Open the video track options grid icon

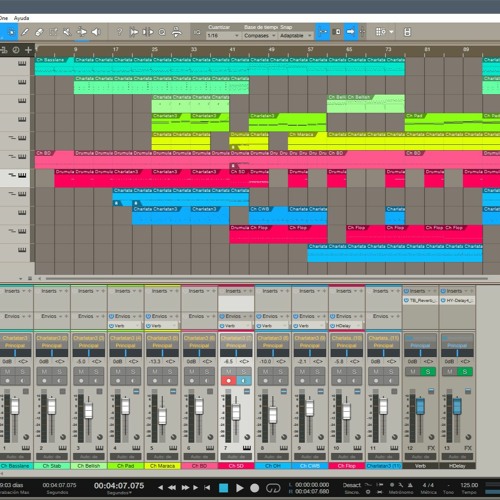pos(381,32)
